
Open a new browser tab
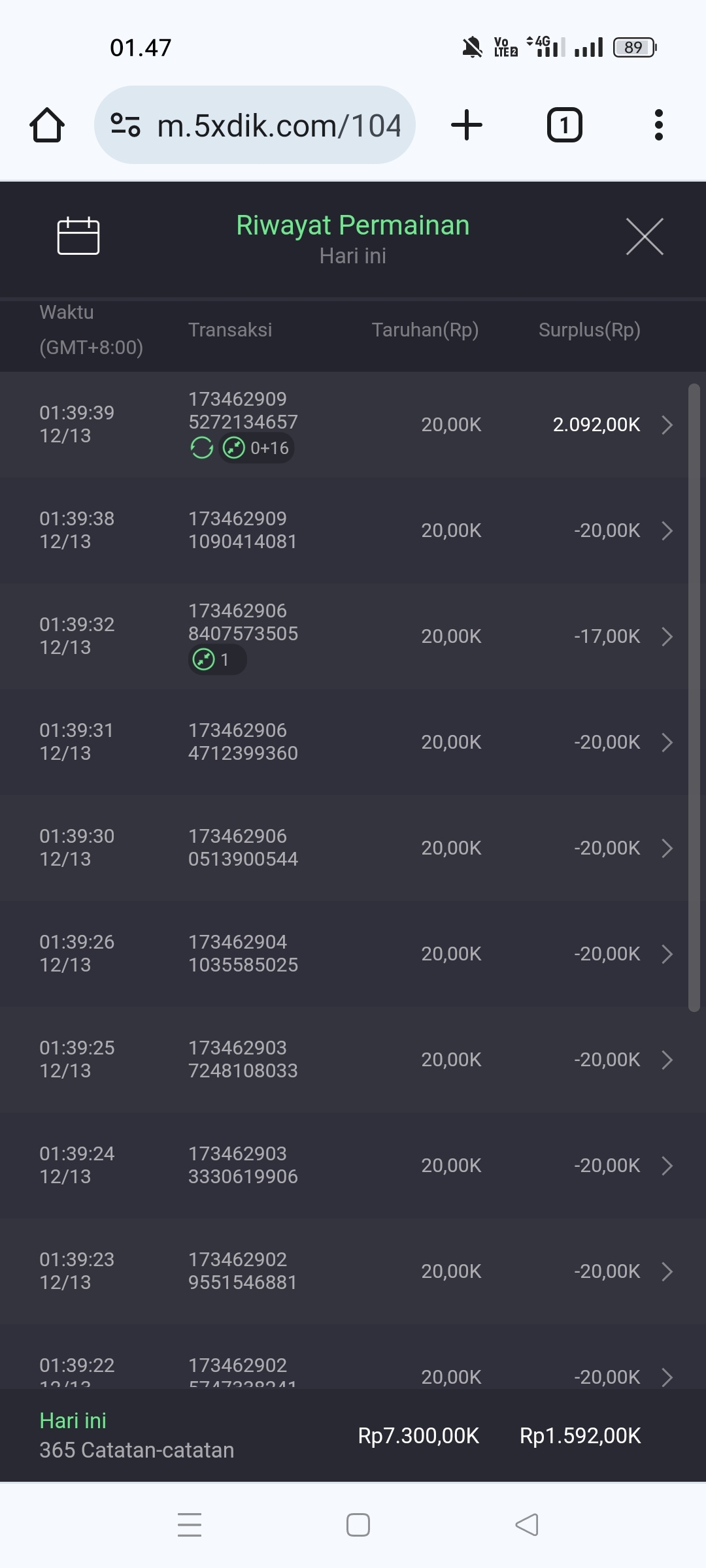tap(467, 125)
